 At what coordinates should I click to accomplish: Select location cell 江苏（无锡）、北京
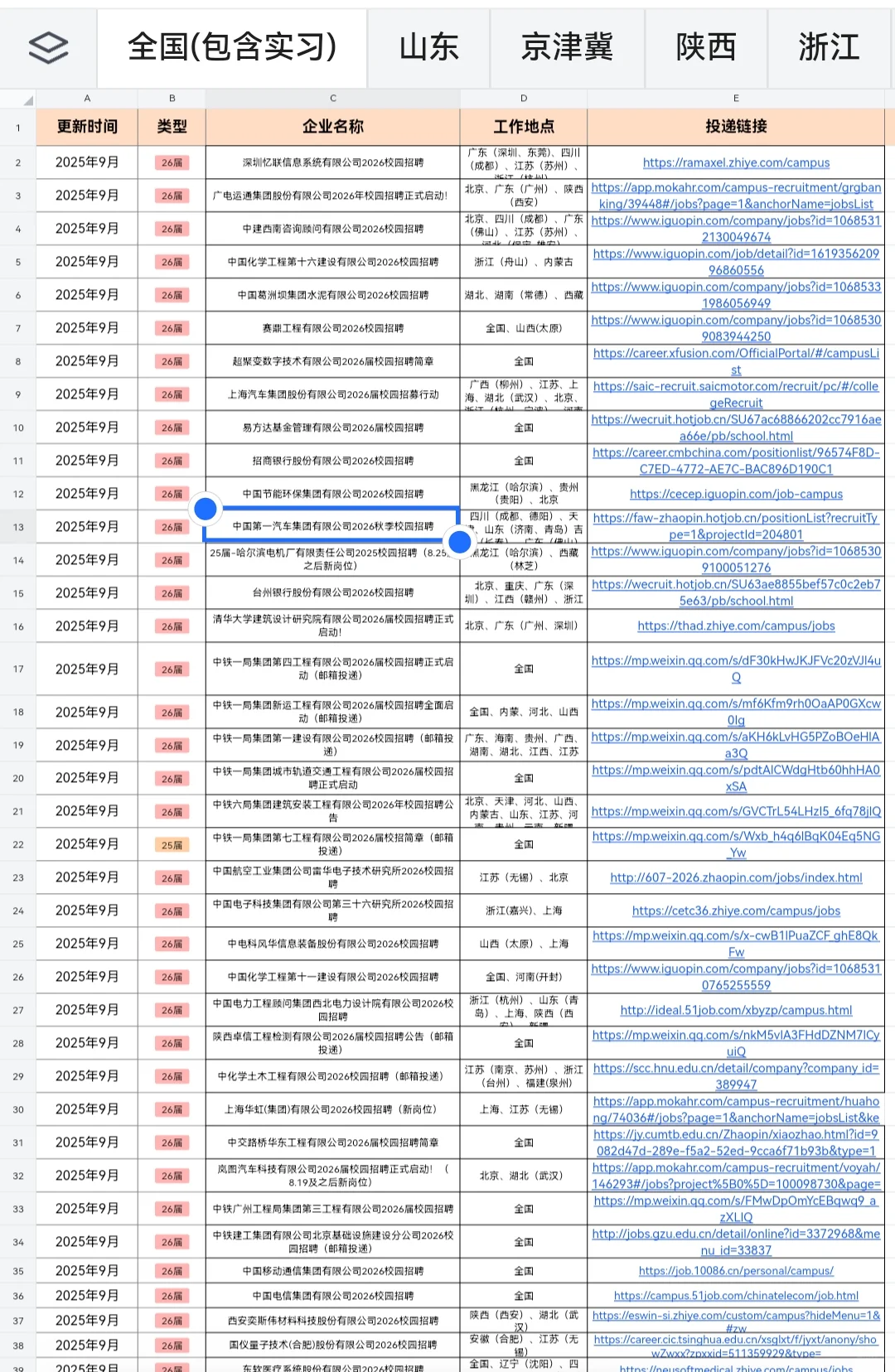pos(524,877)
